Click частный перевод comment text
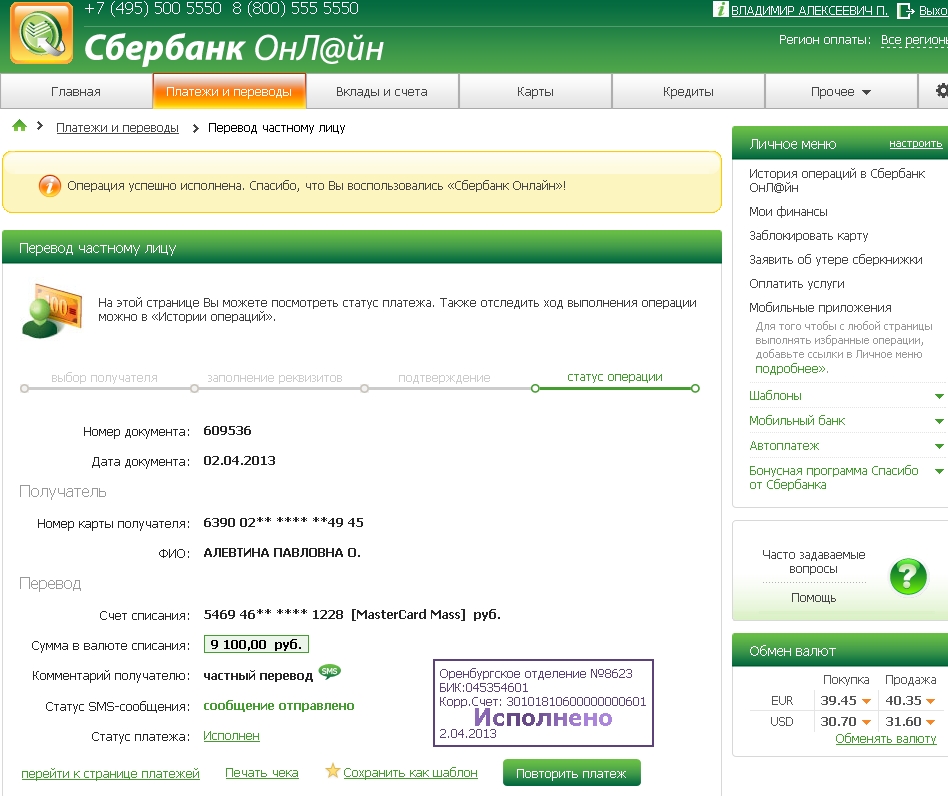This screenshot has height=796, width=948. pyautogui.click(x=258, y=676)
